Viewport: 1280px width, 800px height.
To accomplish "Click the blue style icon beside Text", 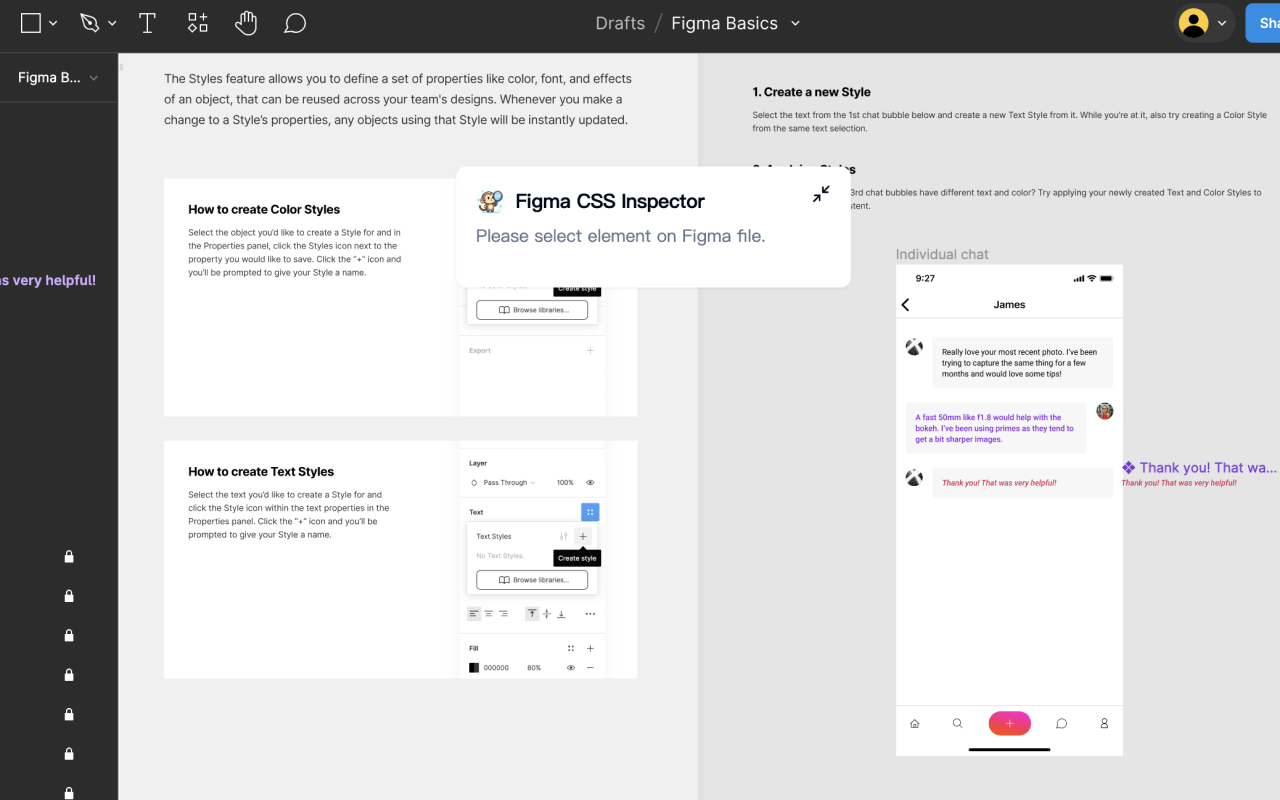I will tap(590, 512).
